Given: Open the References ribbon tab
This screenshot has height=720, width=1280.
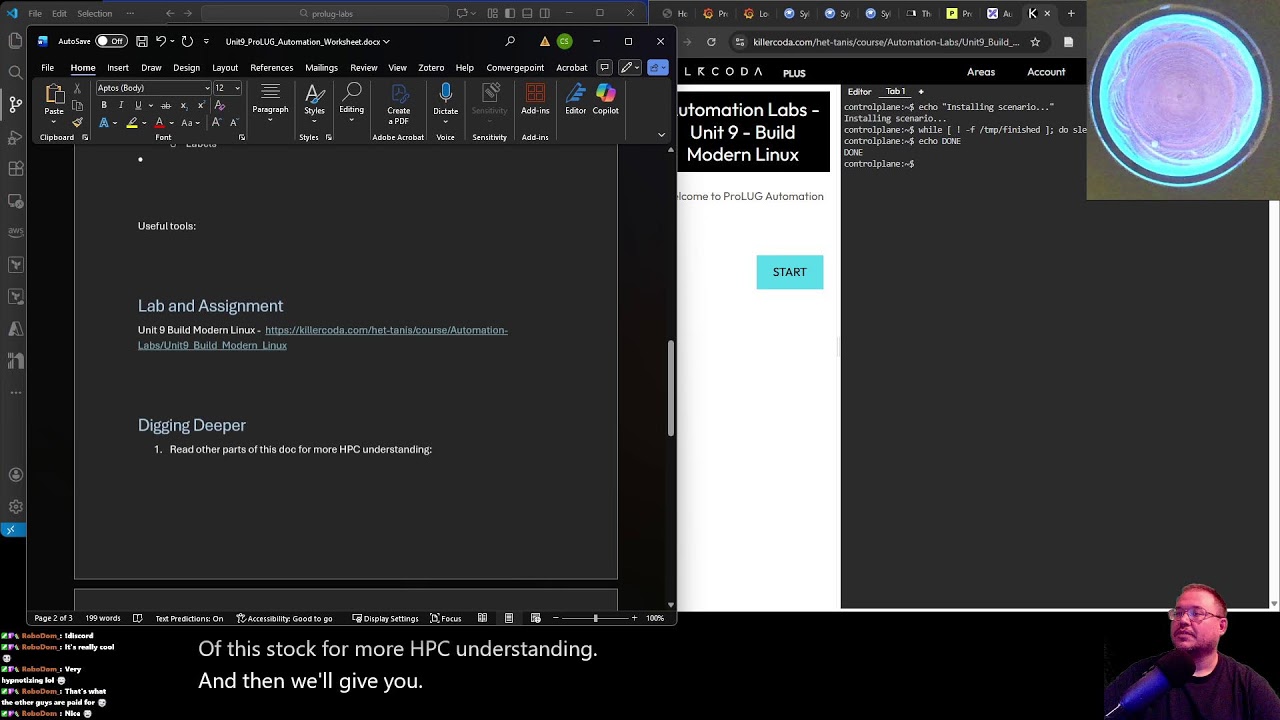Looking at the screenshot, I should (x=272, y=67).
